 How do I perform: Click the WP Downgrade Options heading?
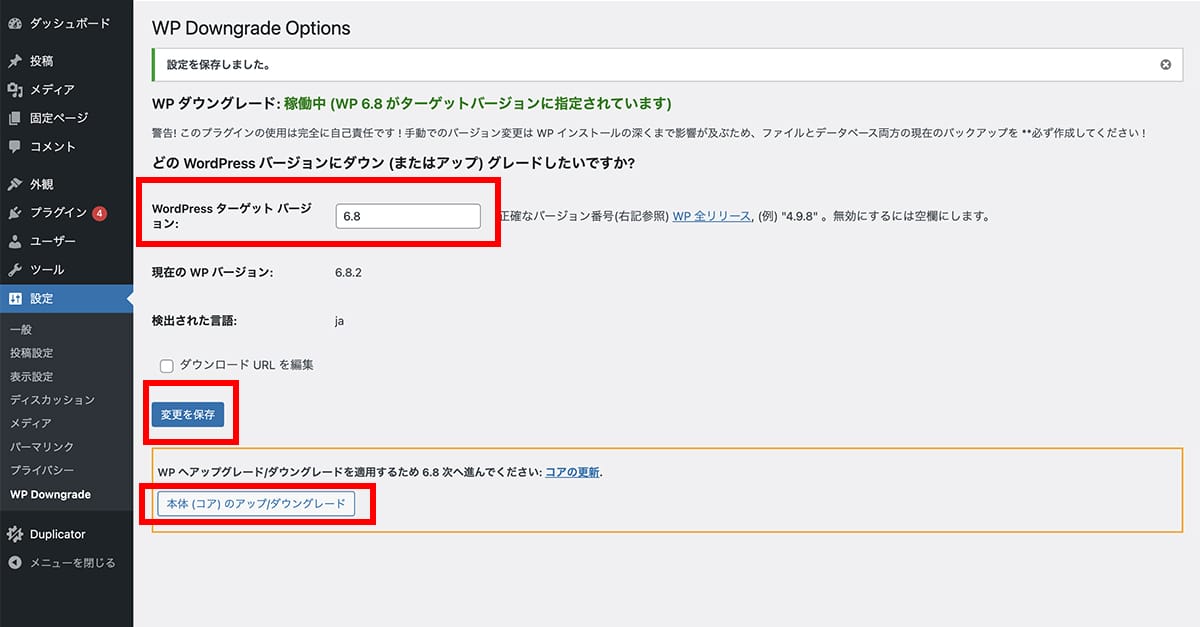coord(251,28)
